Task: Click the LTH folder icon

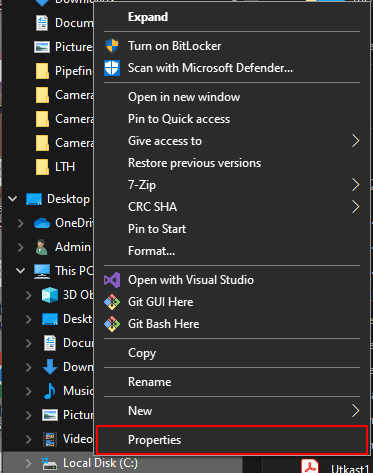Action: [42, 167]
